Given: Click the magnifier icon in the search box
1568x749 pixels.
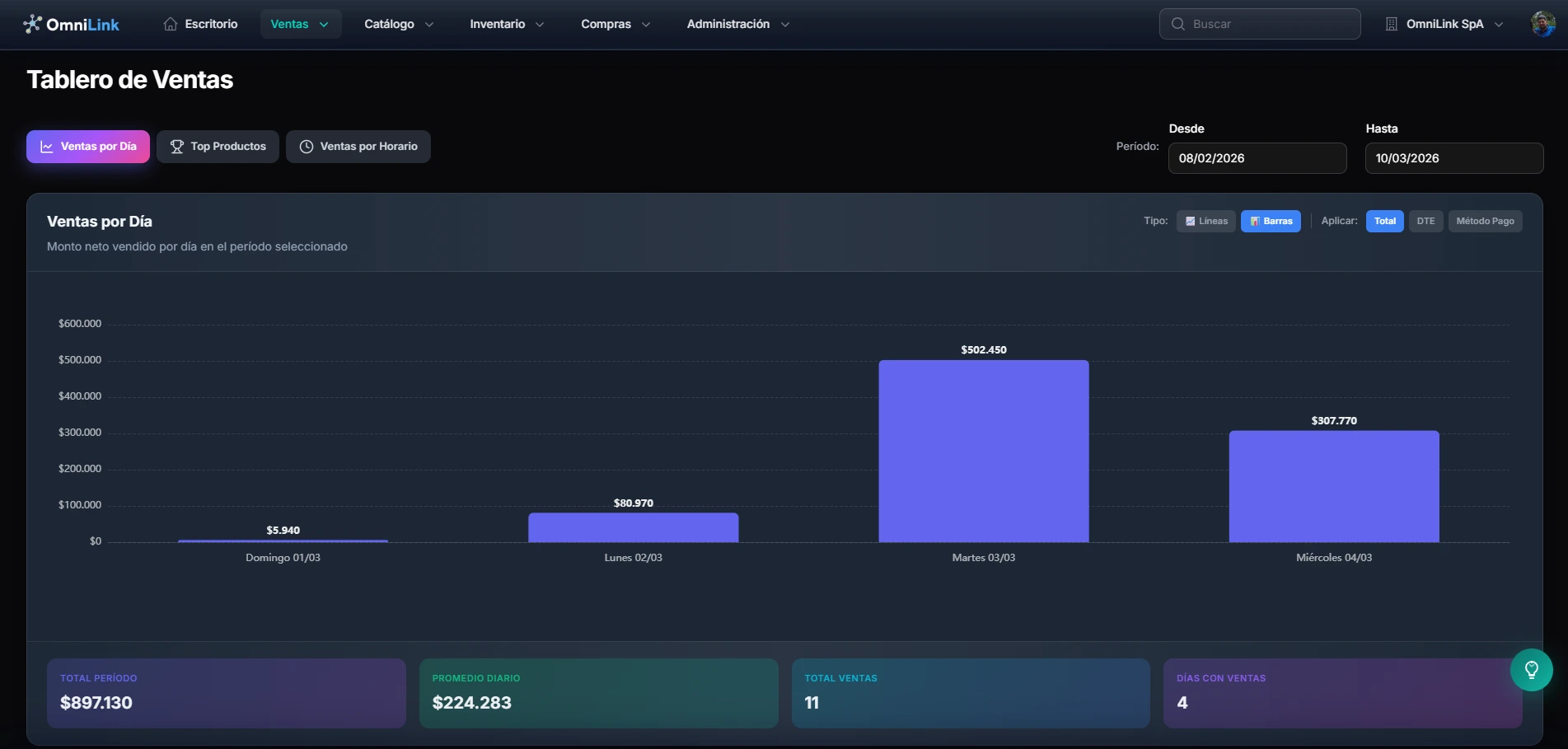Looking at the screenshot, I should [1178, 24].
